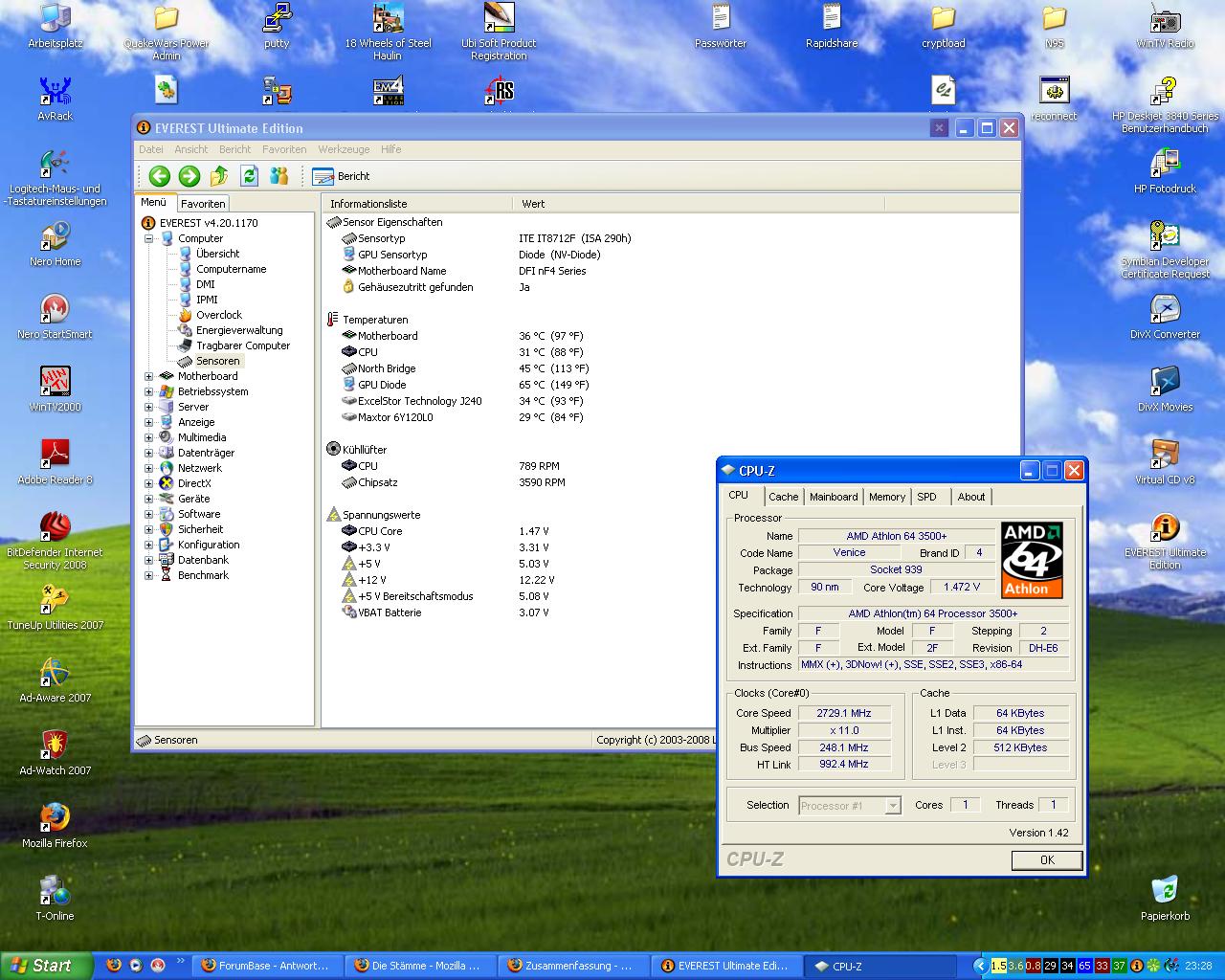Image resolution: width=1225 pixels, height=980 pixels.
Task: Open the Werkzeuge menu
Action: pos(345,149)
